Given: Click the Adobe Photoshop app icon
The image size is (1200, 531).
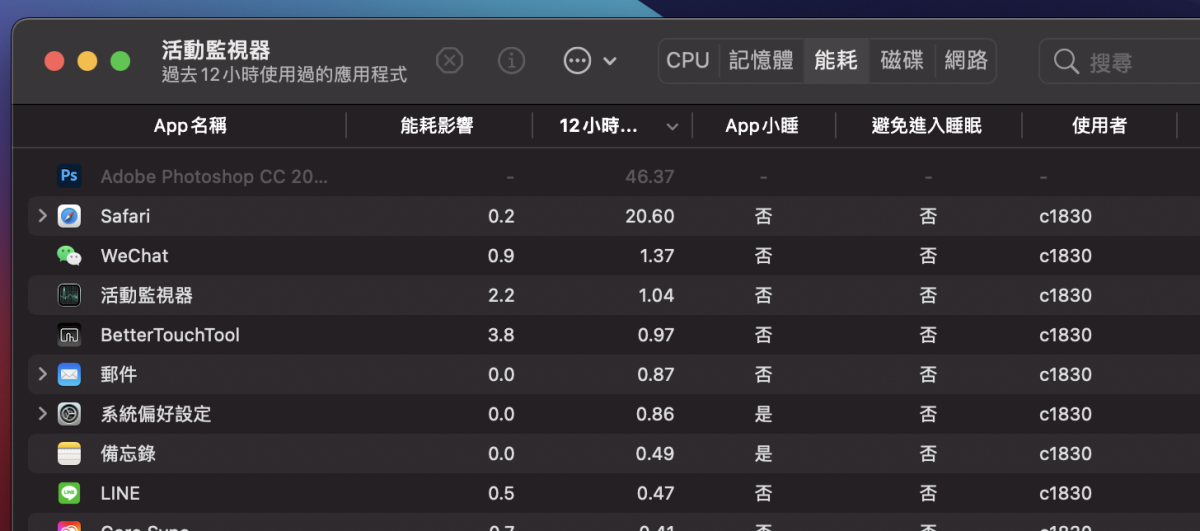Looking at the screenshot, I should (x=69, y=176).
